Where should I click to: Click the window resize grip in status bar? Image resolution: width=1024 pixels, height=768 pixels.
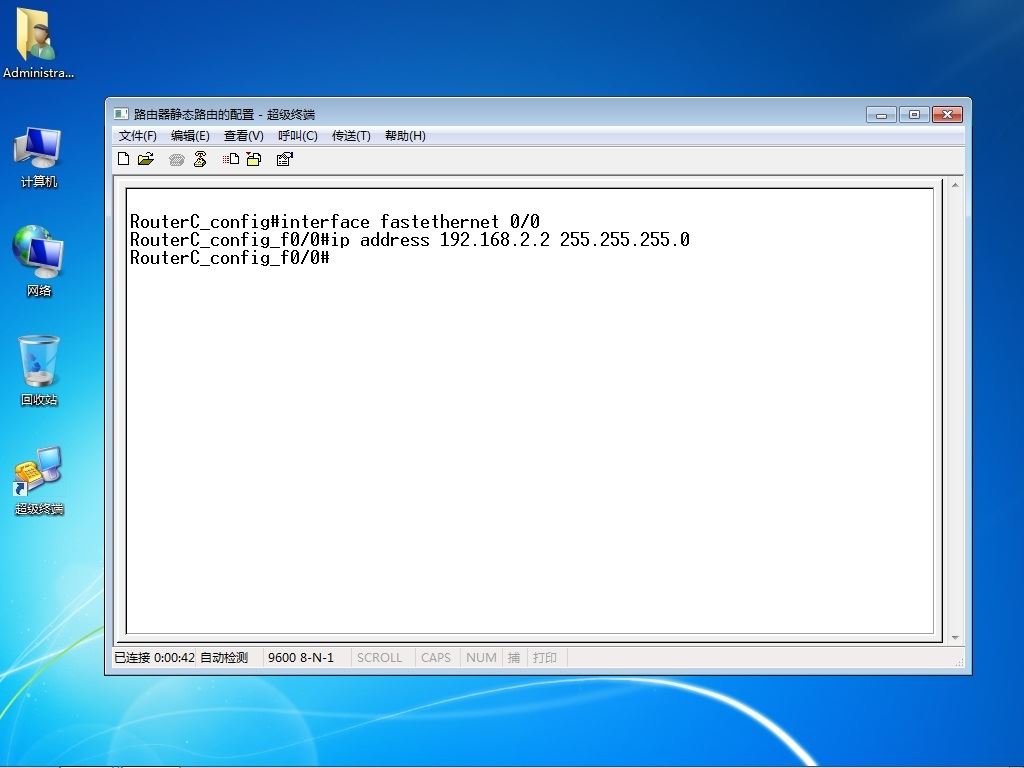click(x=959, y=662)
